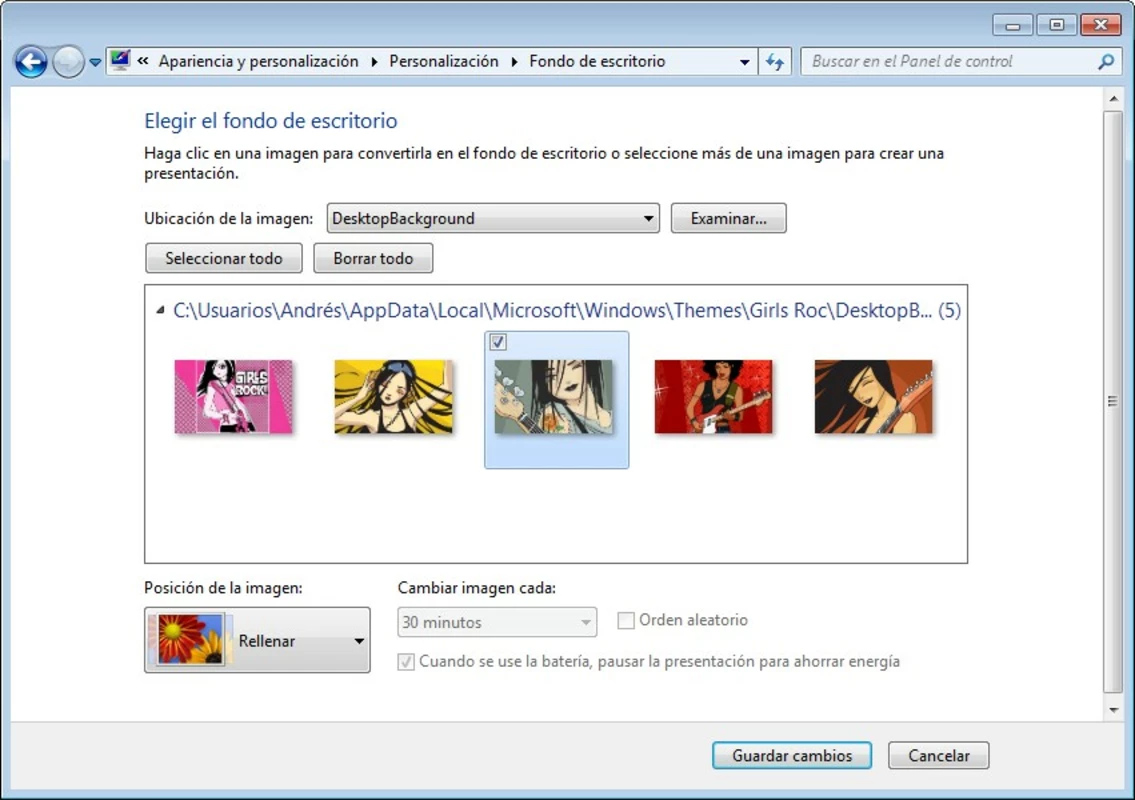Open Posición de la imagen Rellenar dropdown
The image size is (1135, 800).
coord(257,640)
